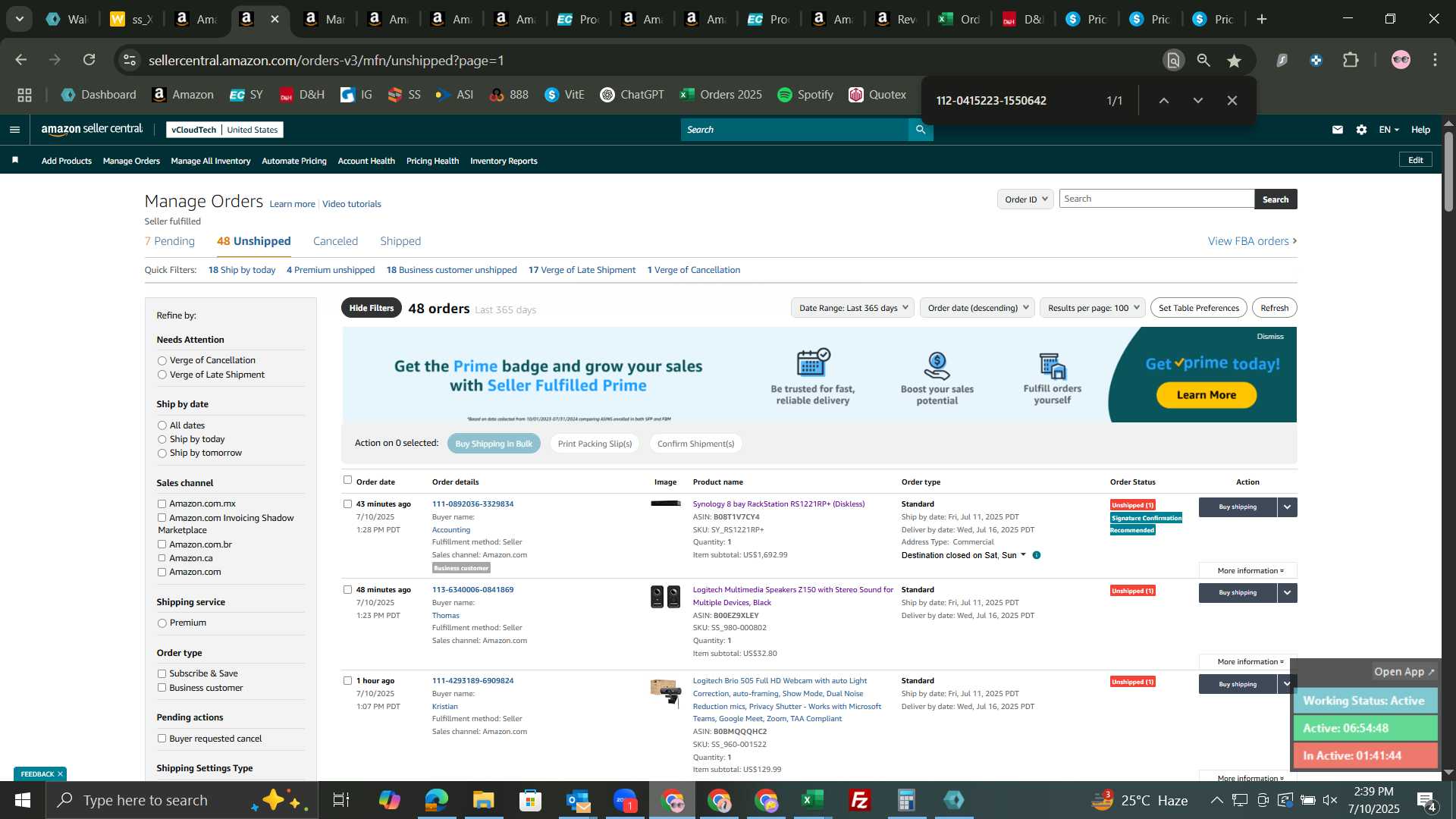The width and height of the screenshot is (1456, 819).
Task: Check the Amazon.ca sales channel box
Action: 162,558
